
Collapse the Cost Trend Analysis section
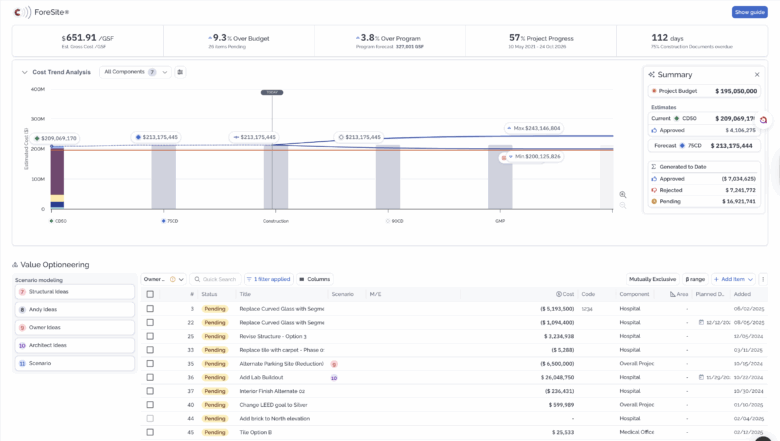pyautogui.click(x=24, y=72)
